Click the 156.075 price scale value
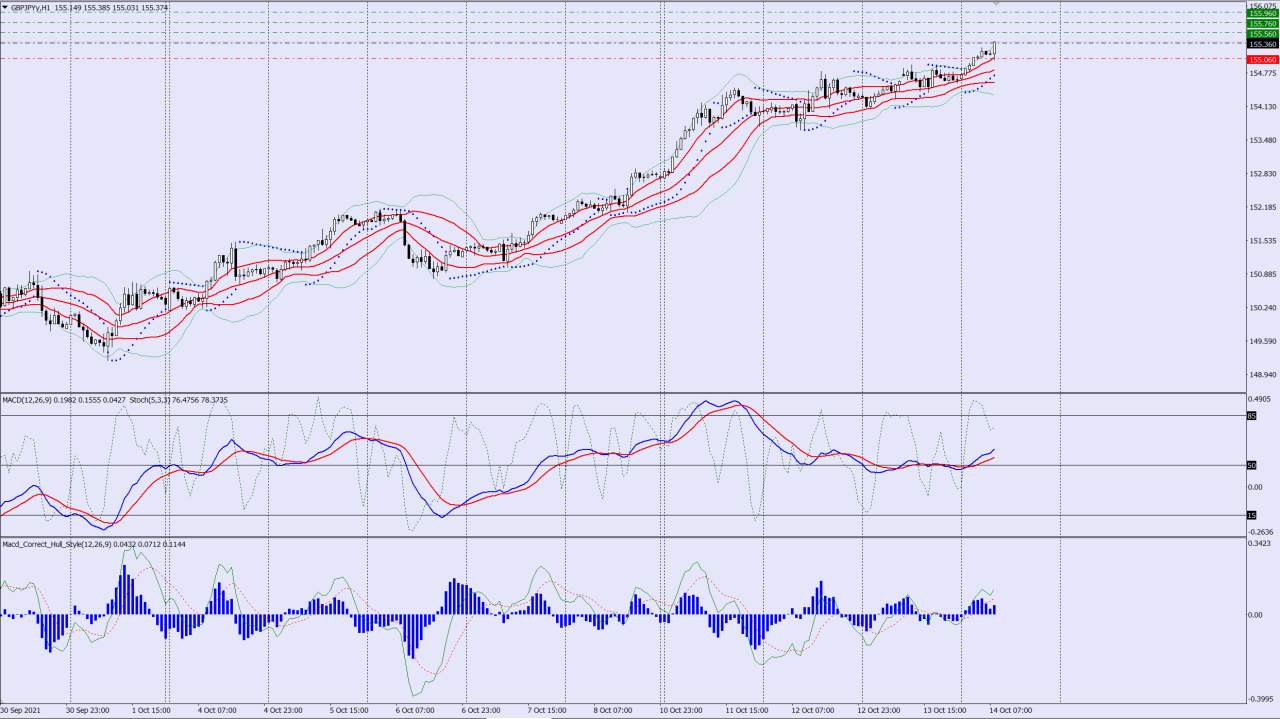Screen dimensions: 1280x719 pos(1263,5)
